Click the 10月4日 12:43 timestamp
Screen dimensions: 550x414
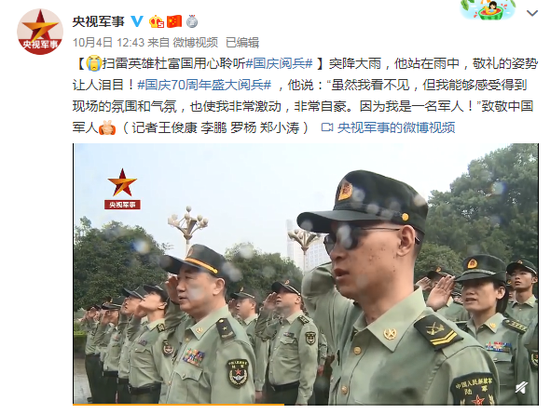coord(108,42)
